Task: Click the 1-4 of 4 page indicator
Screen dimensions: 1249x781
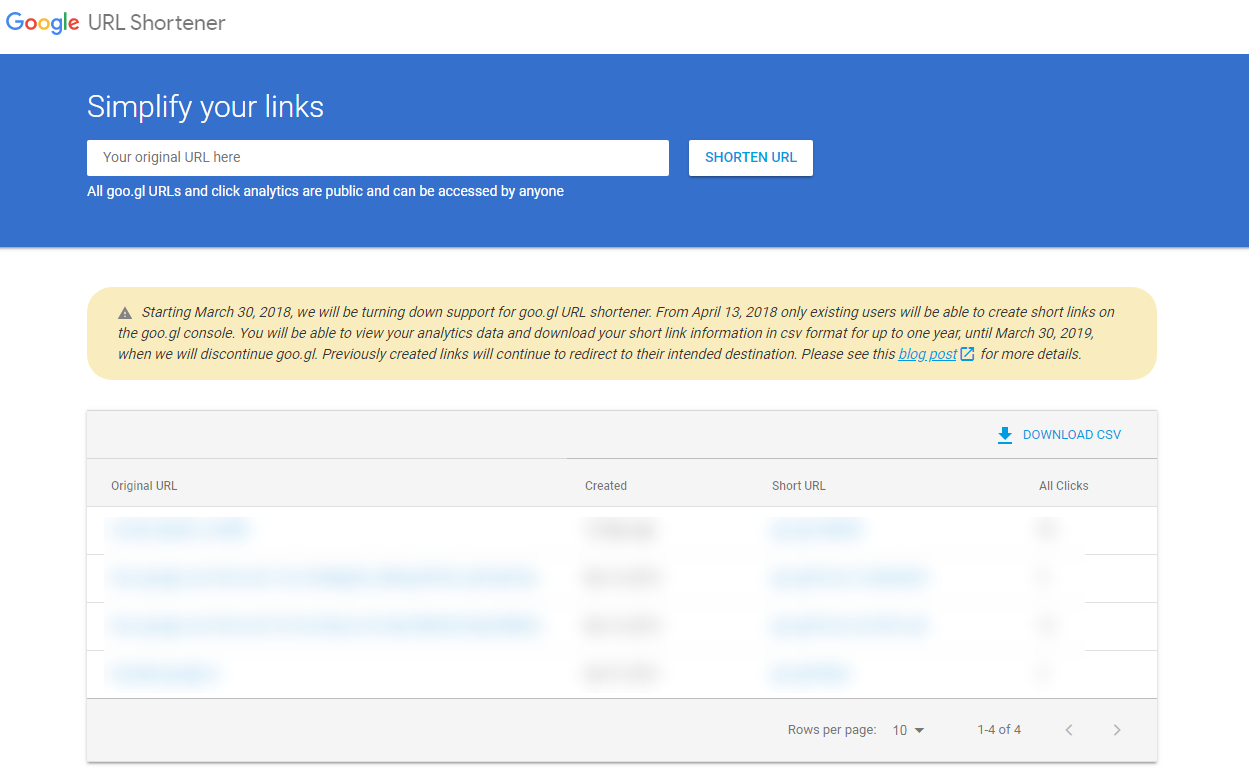Action: click(998, 730)
